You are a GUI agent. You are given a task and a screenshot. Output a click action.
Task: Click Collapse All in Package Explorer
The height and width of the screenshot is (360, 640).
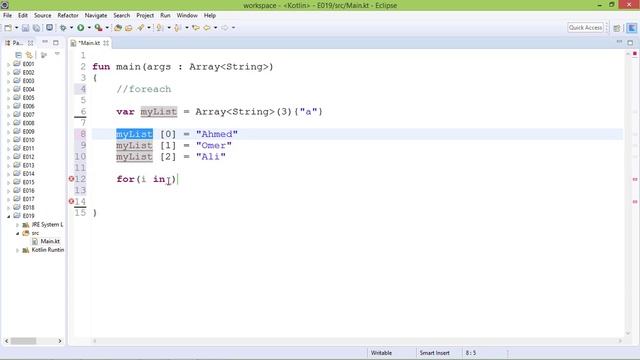(18, 55)
